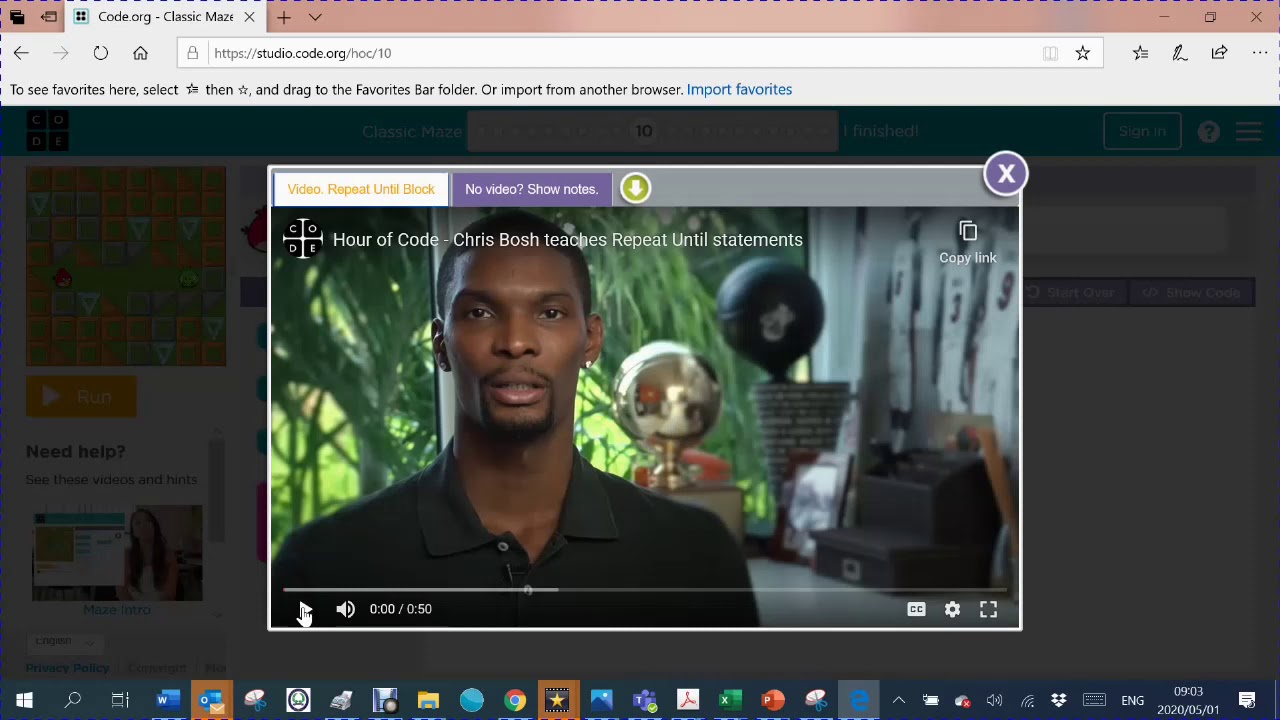Click the Start Over button

click(x=1070, y=293)
